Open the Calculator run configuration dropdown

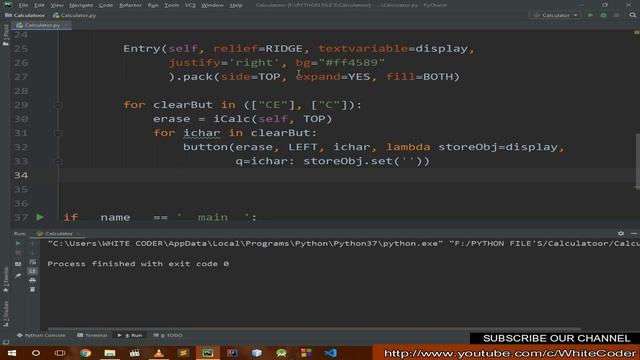coord(556,15)
